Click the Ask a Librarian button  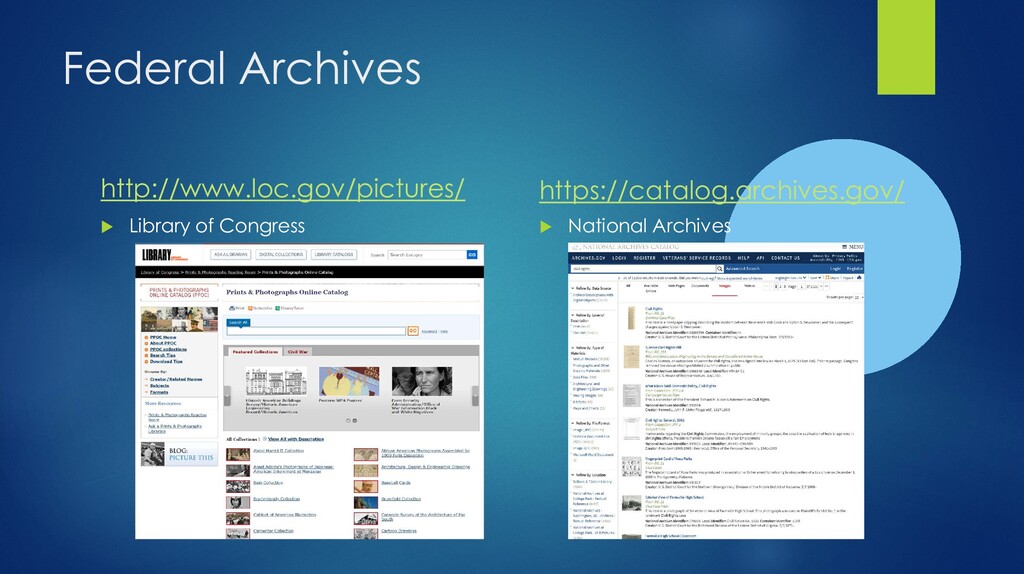coord(231,255)
